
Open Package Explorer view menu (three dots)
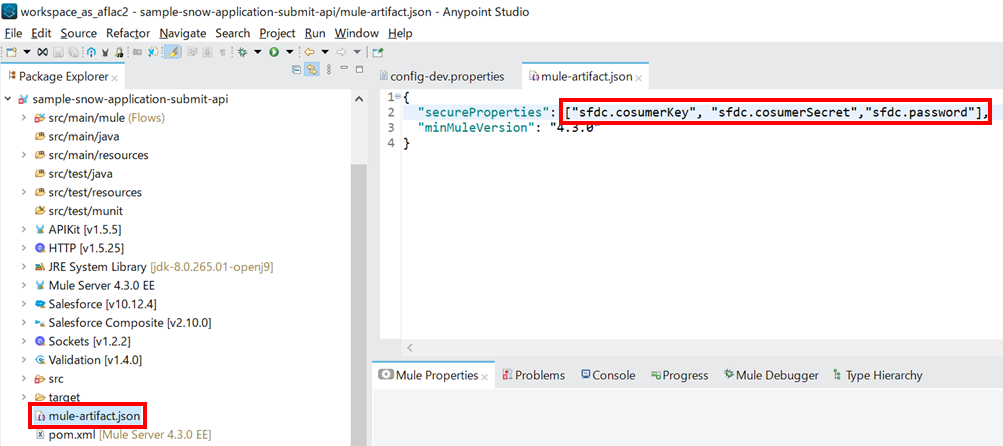327,69
